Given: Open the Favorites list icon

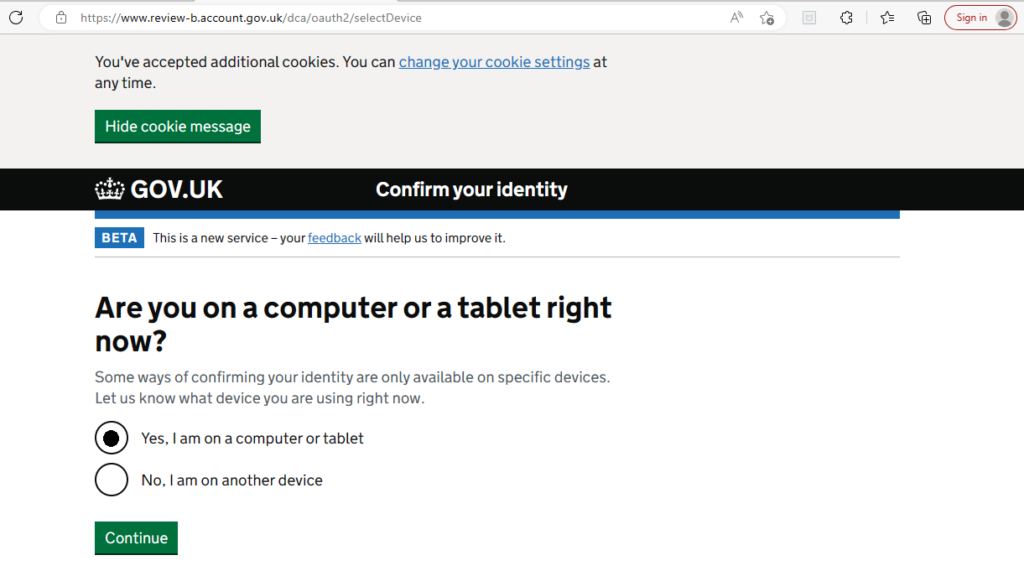Looking at the screenshot, I should tap(887, 18).
